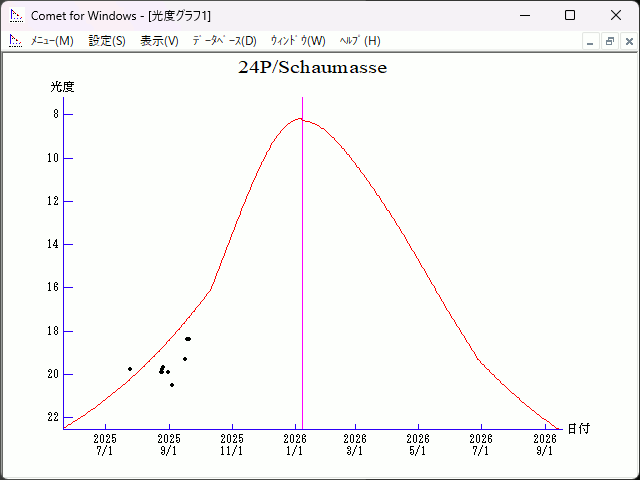This screenshot has height=480, width=640.
Task: Open the child window icon beside メニュー
Action: (16, 41)
